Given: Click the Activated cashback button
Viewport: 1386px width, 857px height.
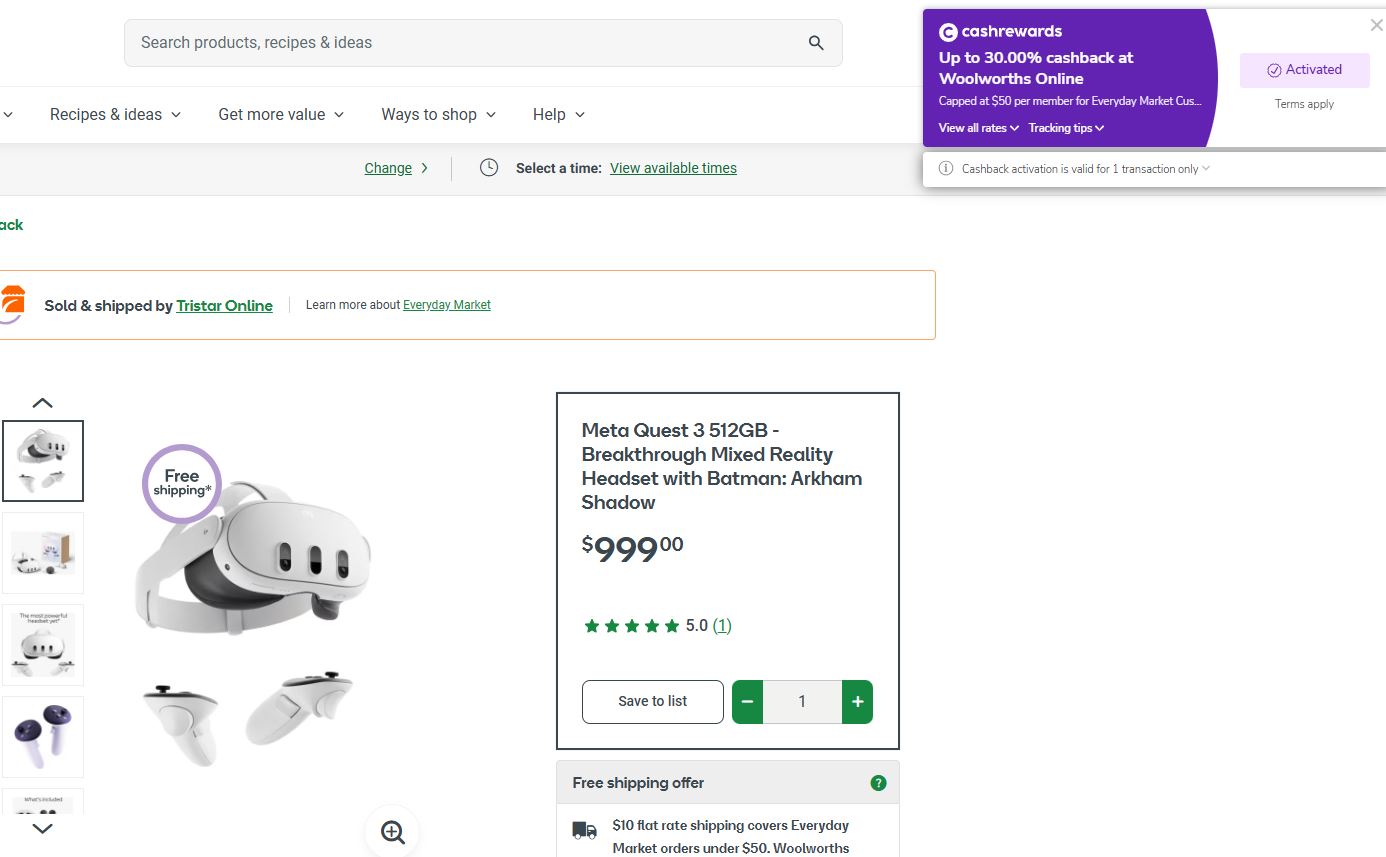Looking at the screenshot, I should click(x=1304, y=70).
